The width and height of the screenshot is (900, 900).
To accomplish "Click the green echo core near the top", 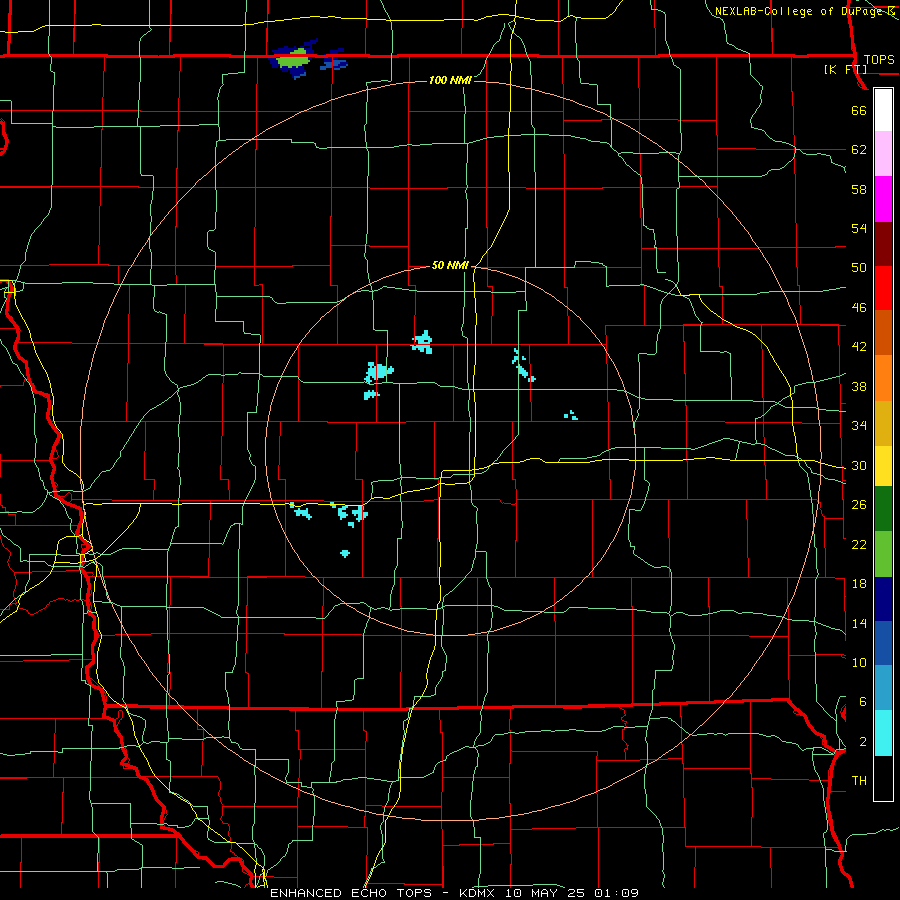I will click(x=292, y=58).
